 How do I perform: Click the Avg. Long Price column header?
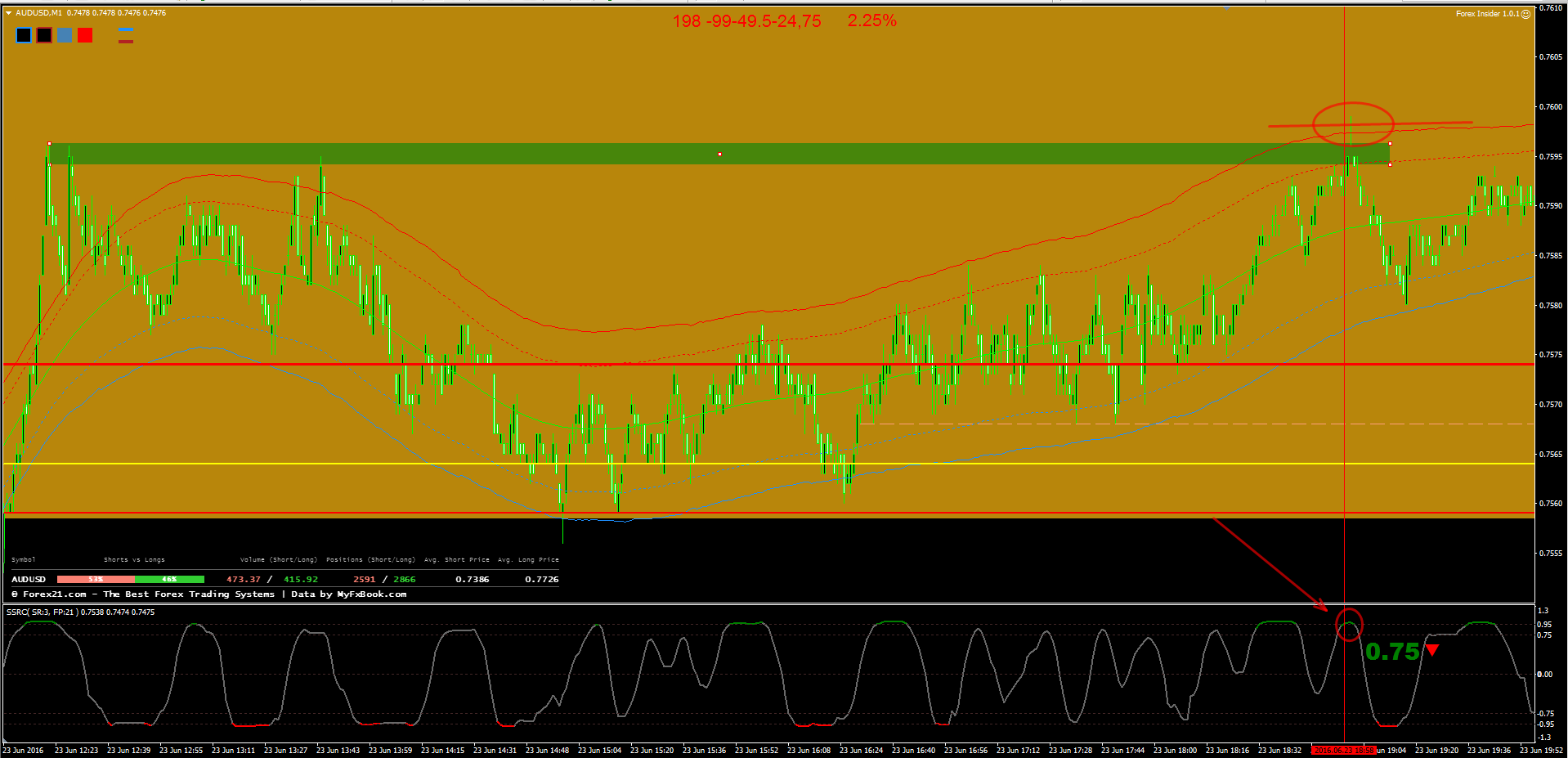[528, 560]
